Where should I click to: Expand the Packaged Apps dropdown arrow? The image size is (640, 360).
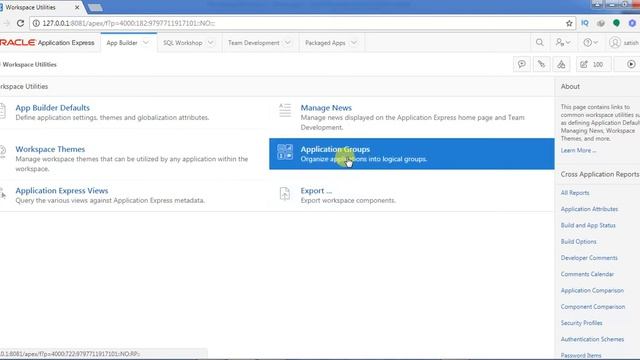click(x=354, y=42)
